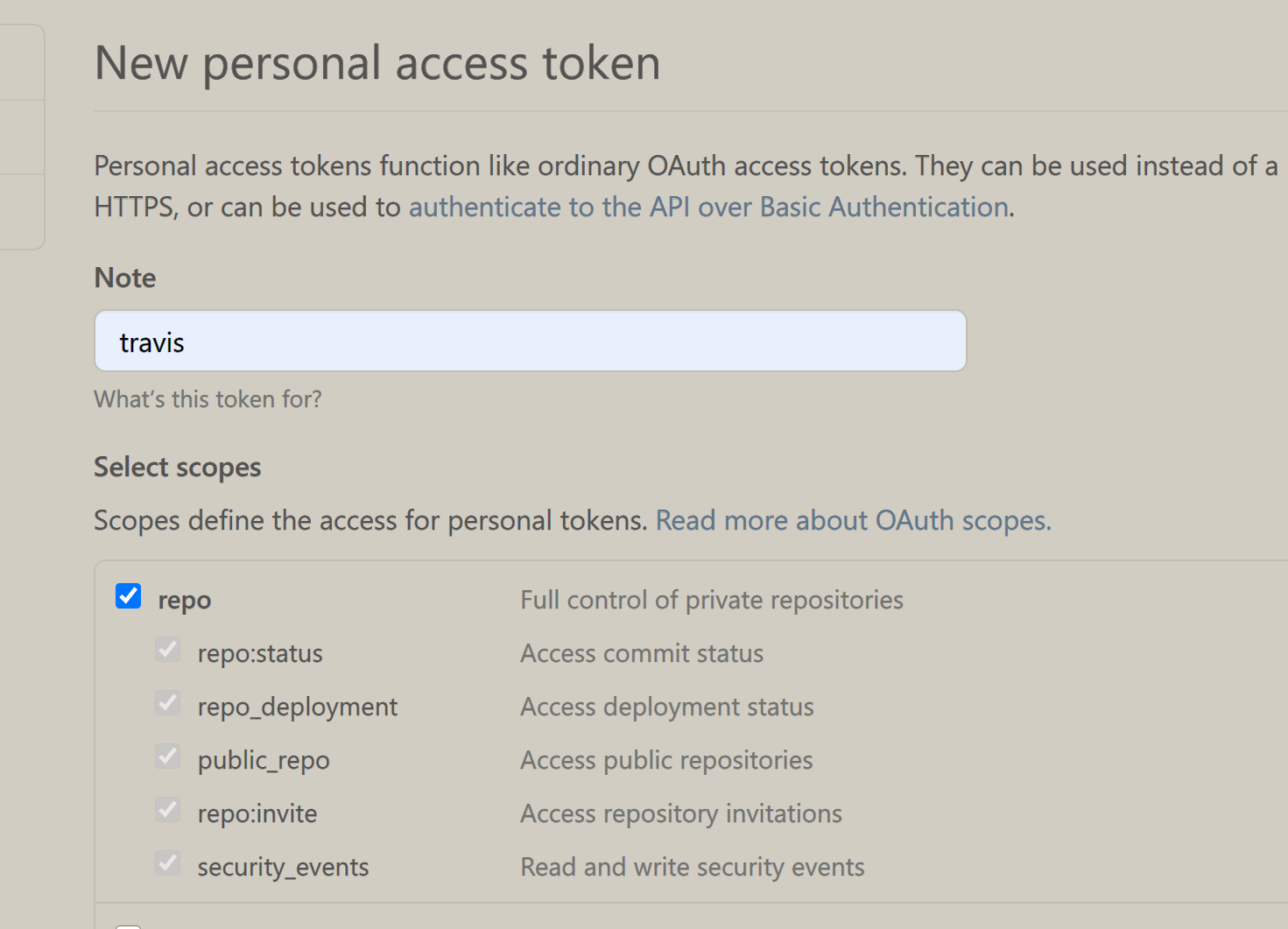
Task: Click the "public_repo" scope label
Action: pos(264,761)
